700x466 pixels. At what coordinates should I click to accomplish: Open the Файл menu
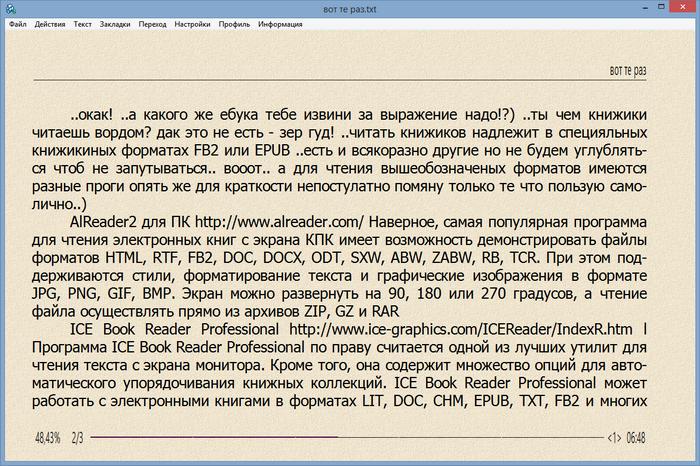tap(18, 24)
